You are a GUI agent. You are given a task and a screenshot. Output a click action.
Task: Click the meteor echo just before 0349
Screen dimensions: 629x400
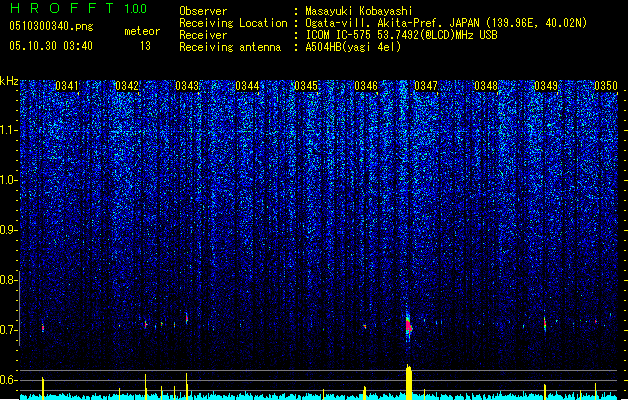545,323
